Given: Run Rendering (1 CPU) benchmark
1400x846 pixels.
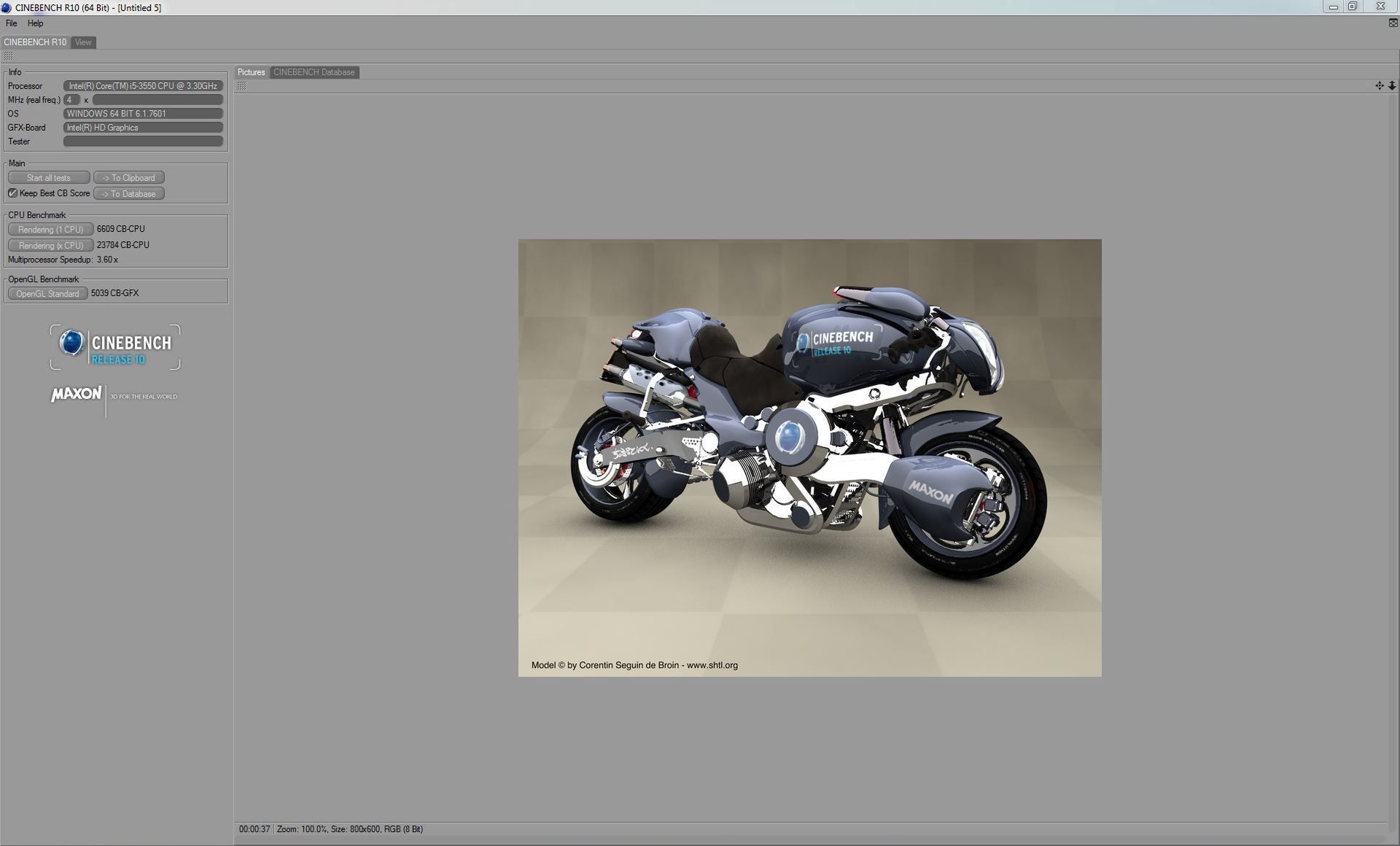Looking at the screenshot, I should pos(50,230).
